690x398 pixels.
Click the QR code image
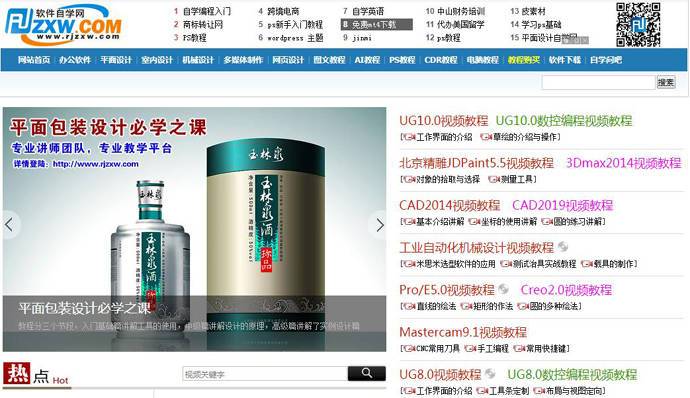coord(638,24)
